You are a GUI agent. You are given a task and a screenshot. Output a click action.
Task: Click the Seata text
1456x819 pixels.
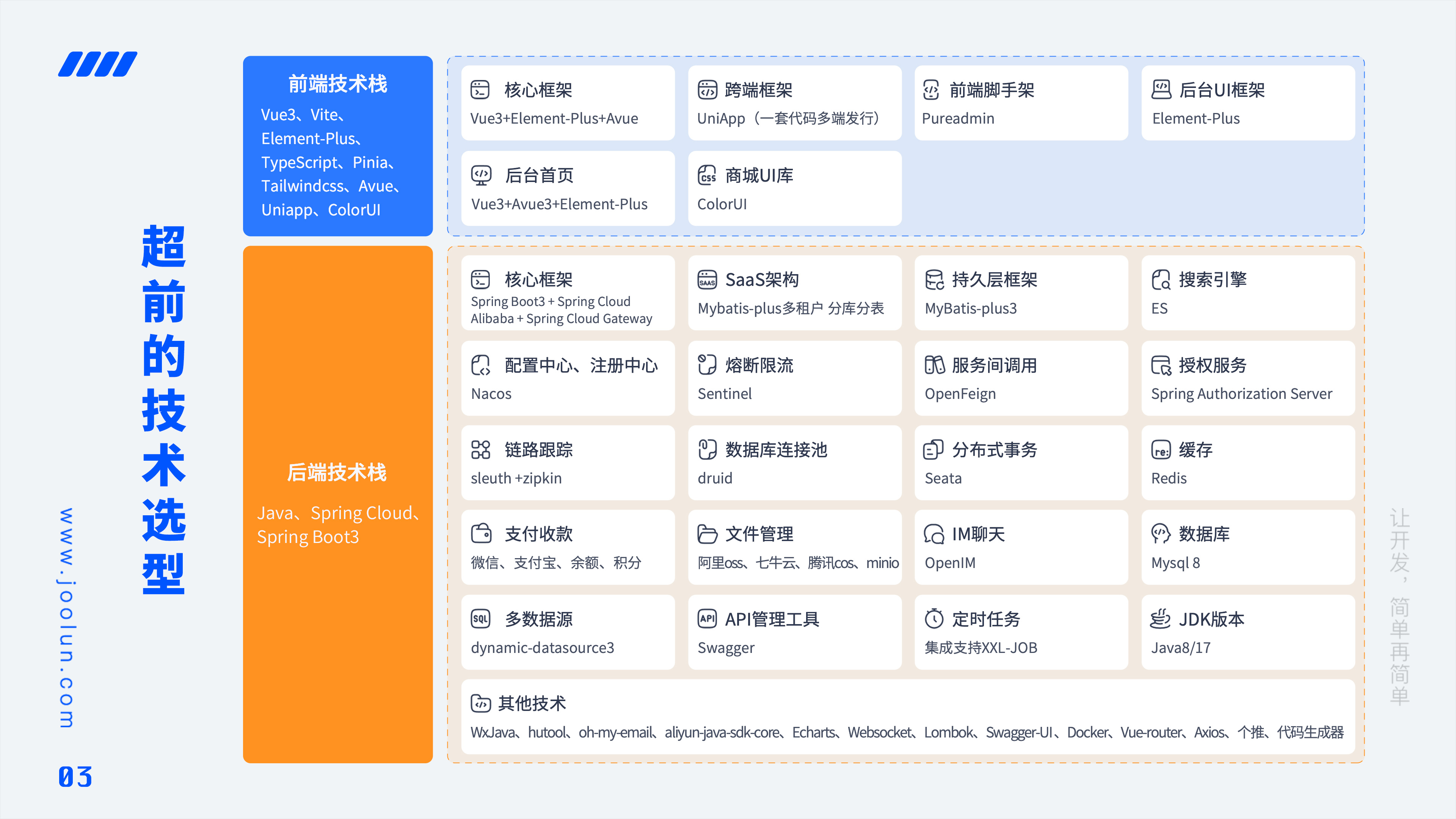click(943, 478)
